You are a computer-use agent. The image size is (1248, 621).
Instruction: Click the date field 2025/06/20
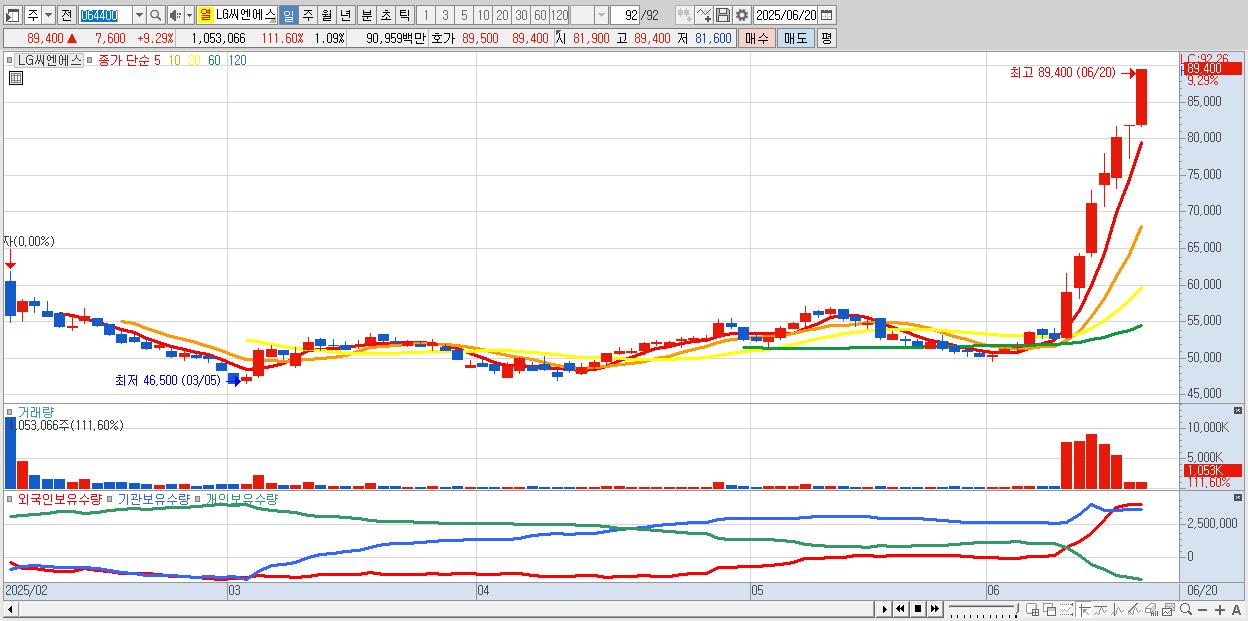[x=786, y=15]
